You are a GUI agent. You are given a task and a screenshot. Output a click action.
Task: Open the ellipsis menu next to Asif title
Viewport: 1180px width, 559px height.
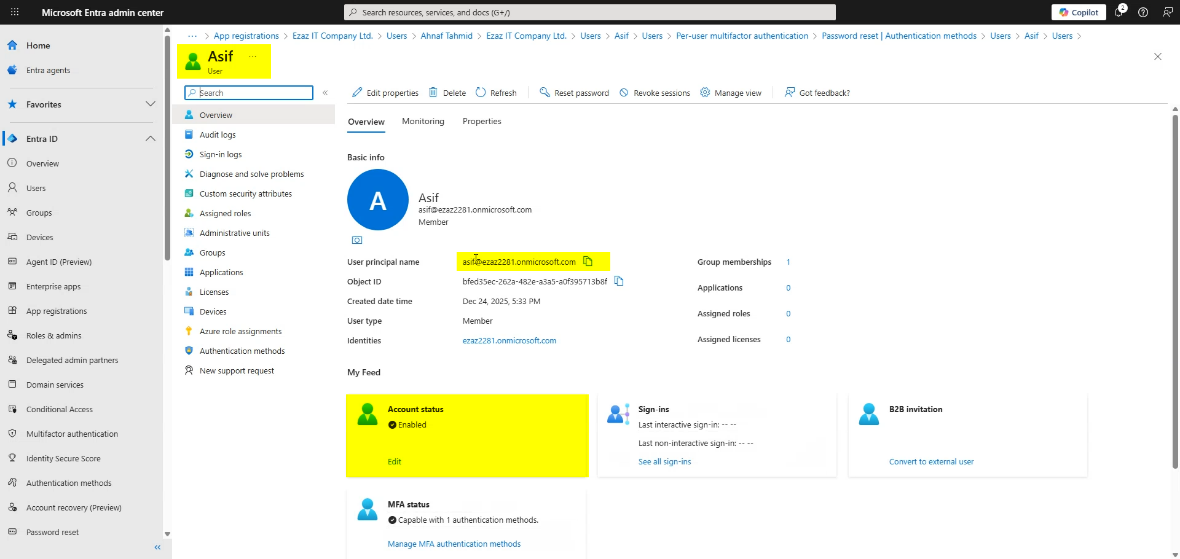[252, 56]
